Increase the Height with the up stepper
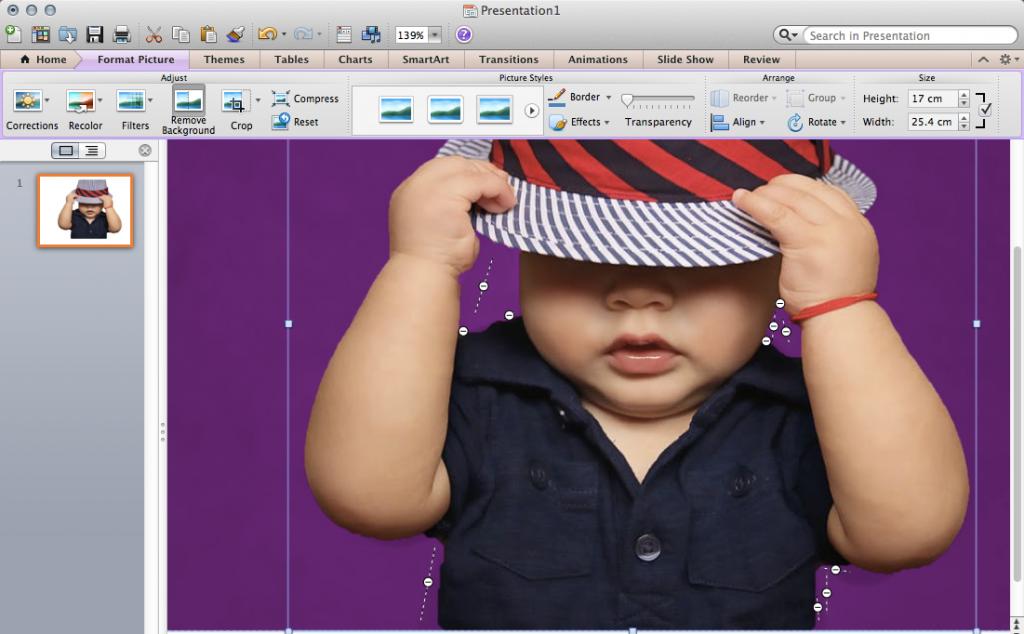Screen dimensions: 1024x634 click(x=964, y=95)
